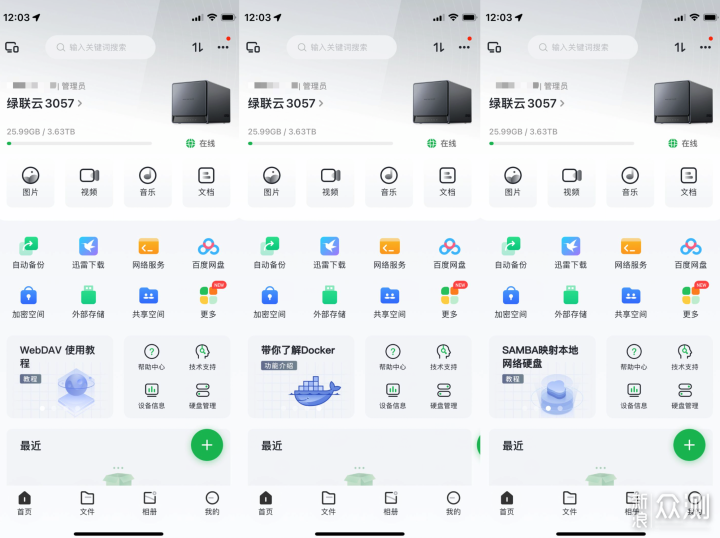Open 视频 category in the left screenshot
Image resolution: width=720 pixels, height=538 pixels.
click(x=89, y=182)
